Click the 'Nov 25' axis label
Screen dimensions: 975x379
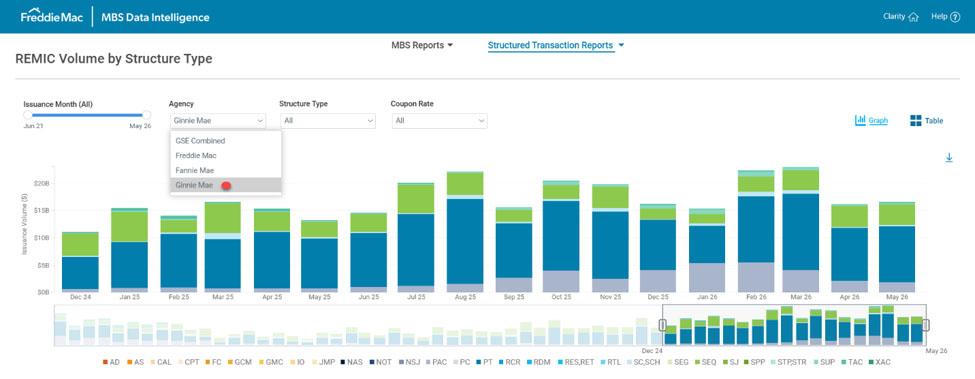(610, 297)
